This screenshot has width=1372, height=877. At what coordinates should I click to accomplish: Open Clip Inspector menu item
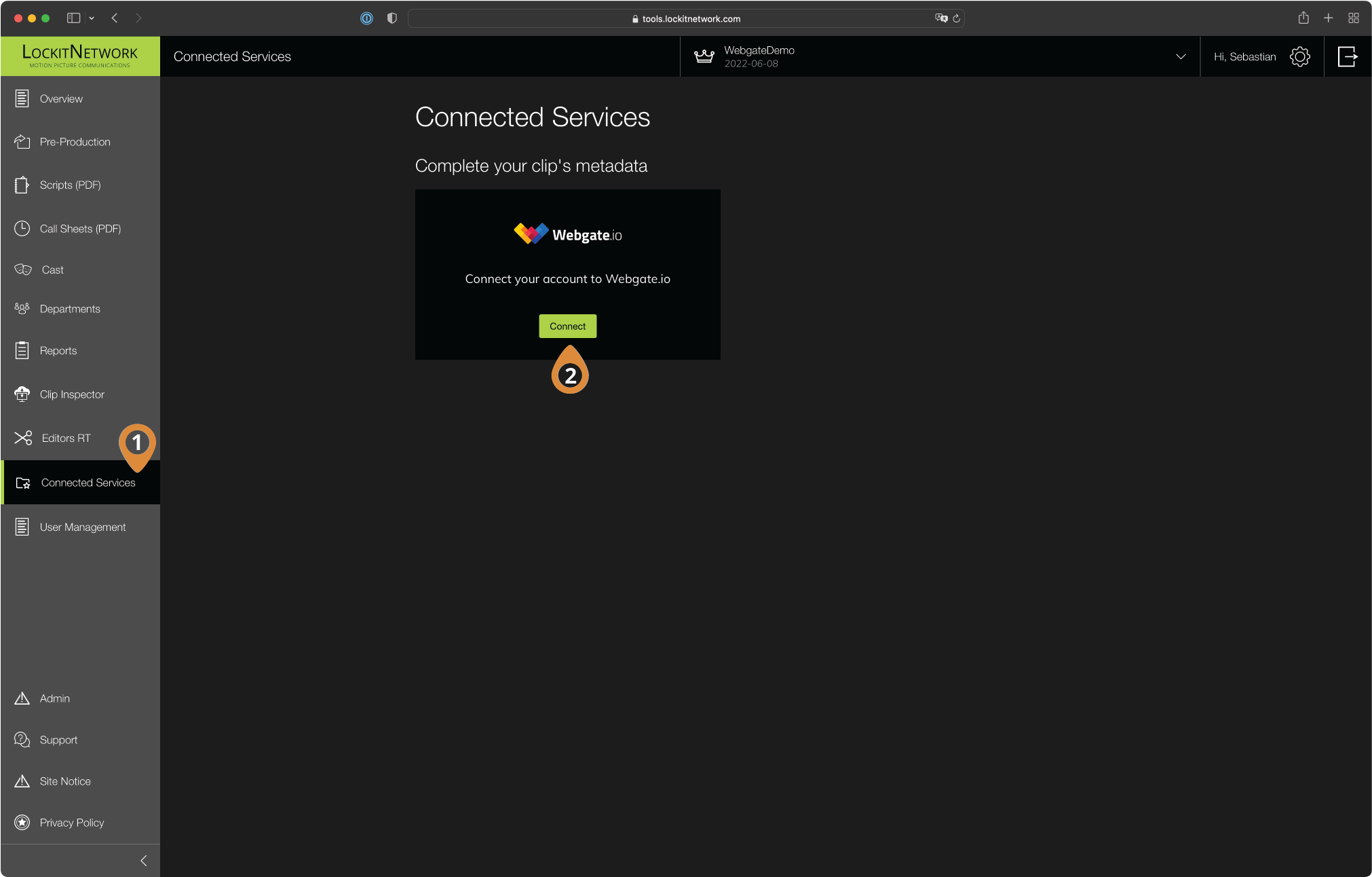pos(80,394)
